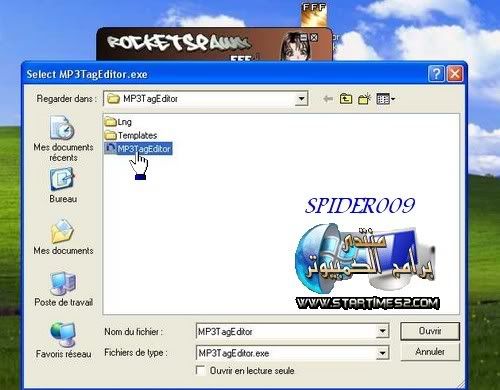Open Mes documents récents shortcut
The width and height of the screenshot is (500, 390).
pyautogui.click(x=63, y=138)
